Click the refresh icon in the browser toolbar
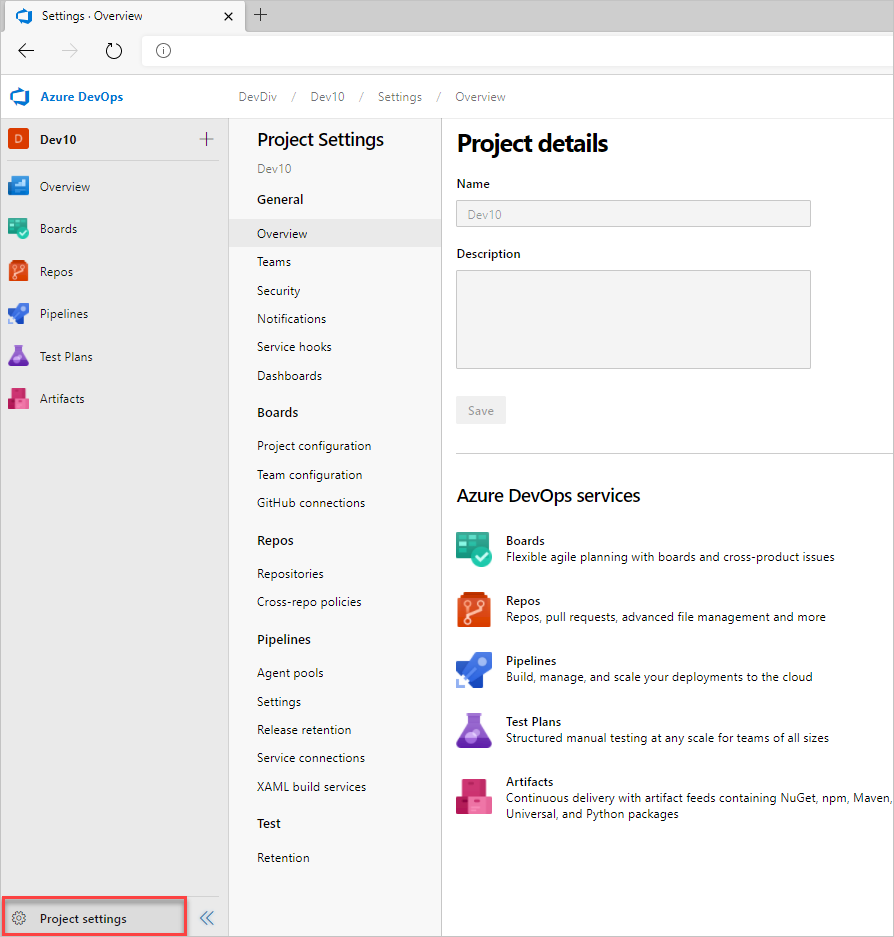The width and height of the screenshot is (894, 937). 113,50
